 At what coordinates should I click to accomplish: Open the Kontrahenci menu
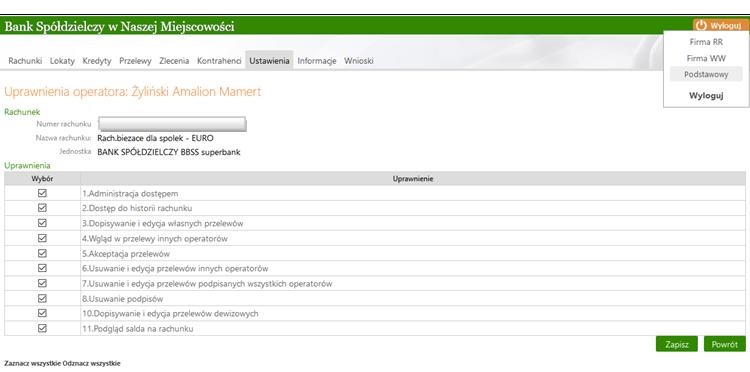pos(219,61)
